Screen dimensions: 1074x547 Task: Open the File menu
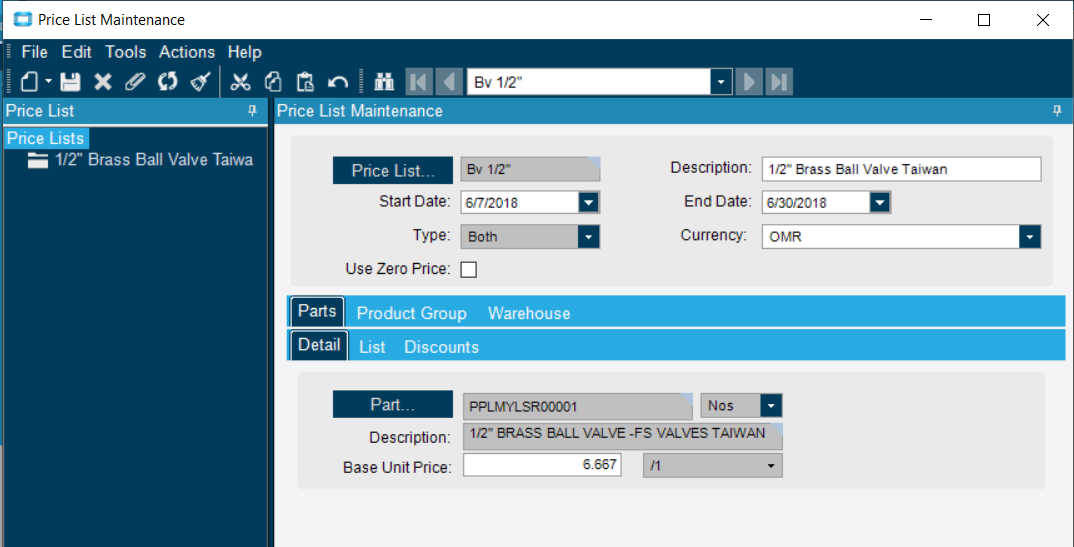[x=34, y=52]
